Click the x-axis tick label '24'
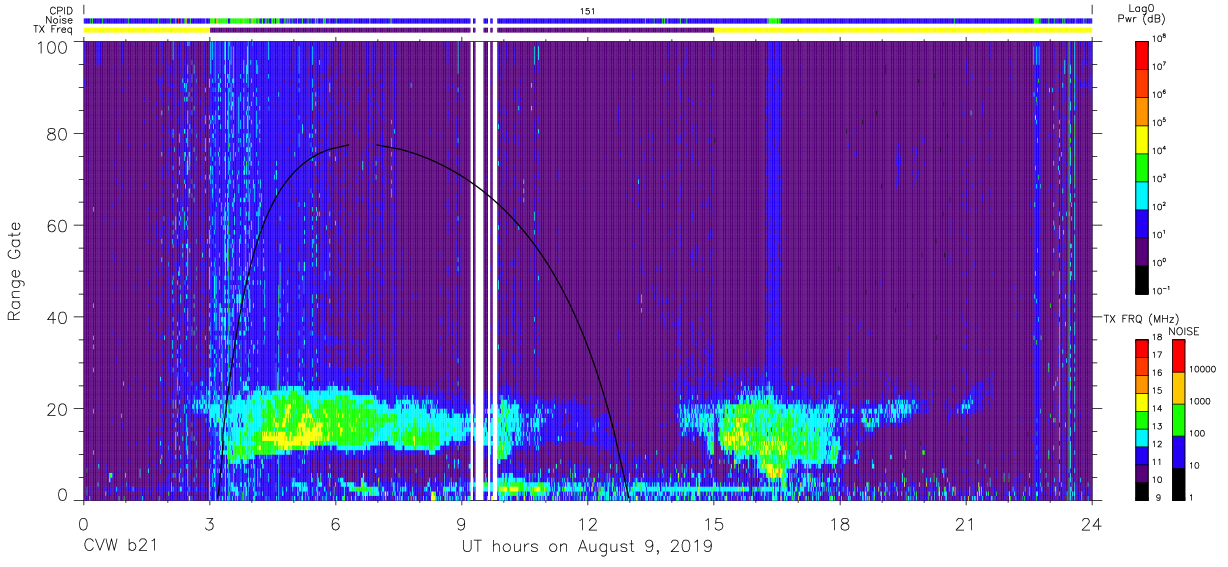 pyautogui.click(x=1091, y=524)
